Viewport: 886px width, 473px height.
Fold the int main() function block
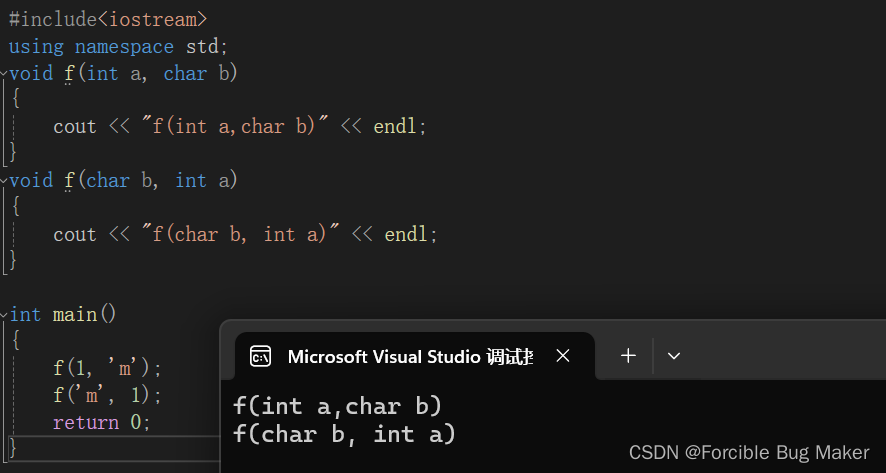pyautogui.click(x=4, y=315)
